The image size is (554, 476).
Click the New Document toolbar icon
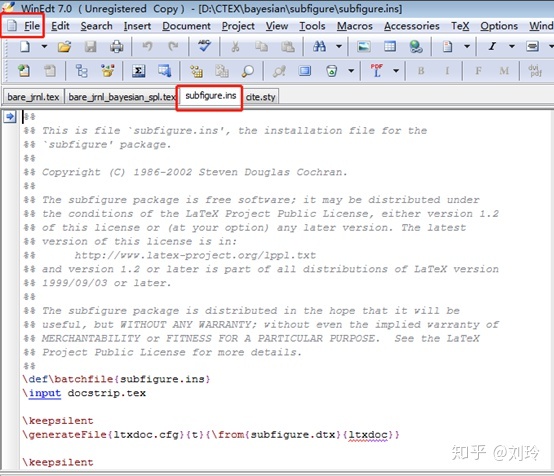click(25, 46)
